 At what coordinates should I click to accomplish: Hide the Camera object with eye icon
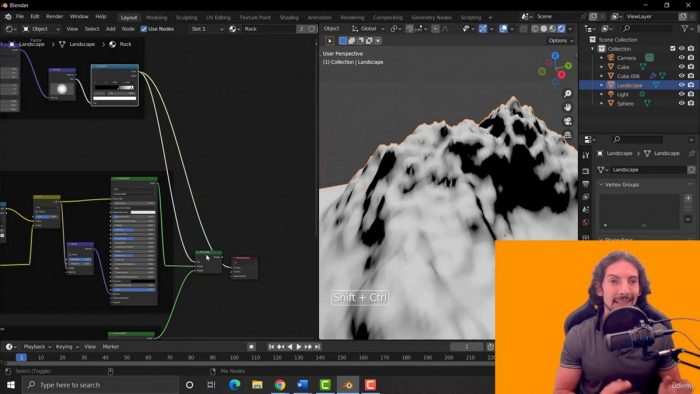(x=681, y=58)
